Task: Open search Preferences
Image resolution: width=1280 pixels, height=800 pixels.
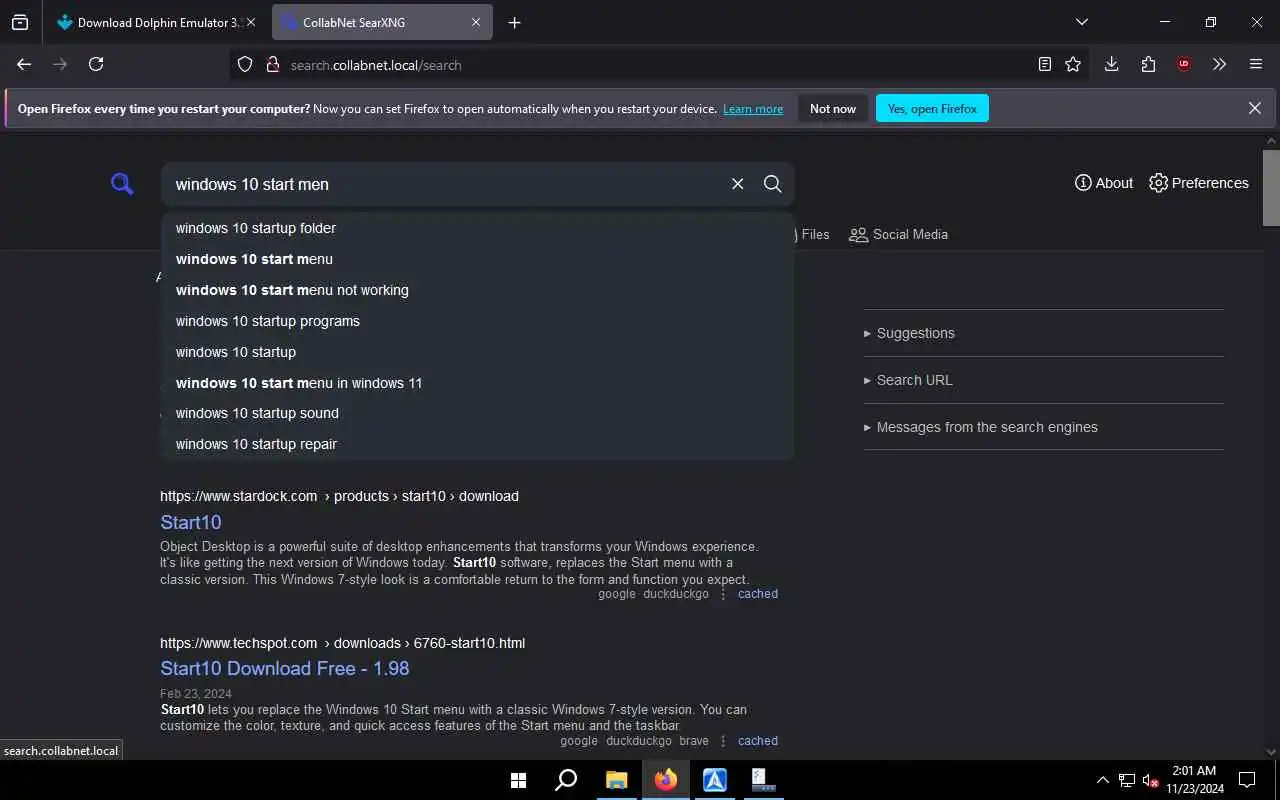Action: 1198,183
